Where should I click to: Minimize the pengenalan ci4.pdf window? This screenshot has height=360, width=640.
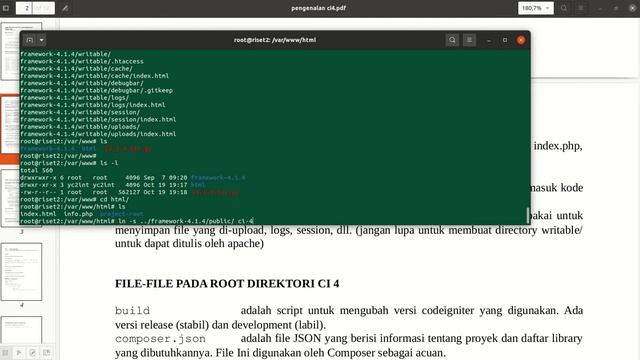[x=600, y=8]
